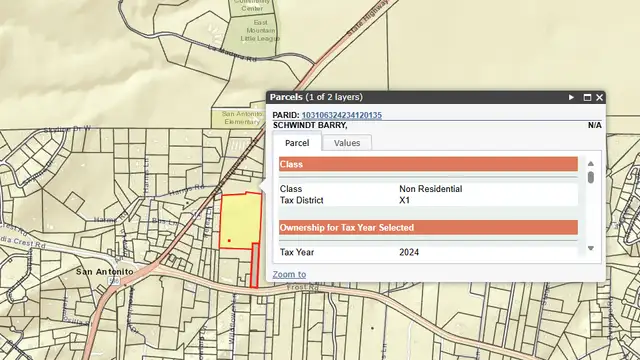
Task: Click the La Madera Rd label
Action: 233,53
